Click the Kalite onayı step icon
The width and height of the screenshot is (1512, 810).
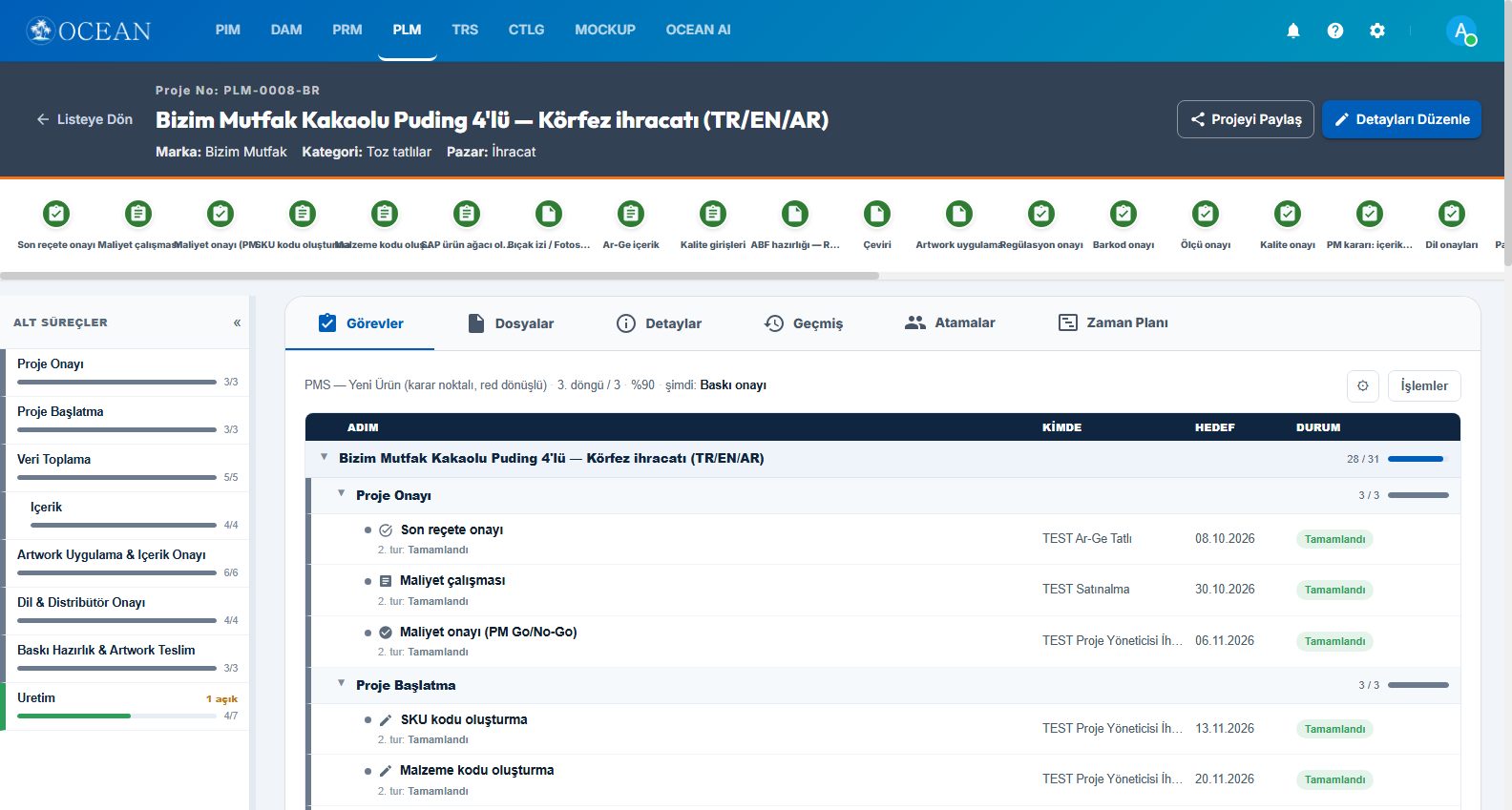tap(1288, 214)
